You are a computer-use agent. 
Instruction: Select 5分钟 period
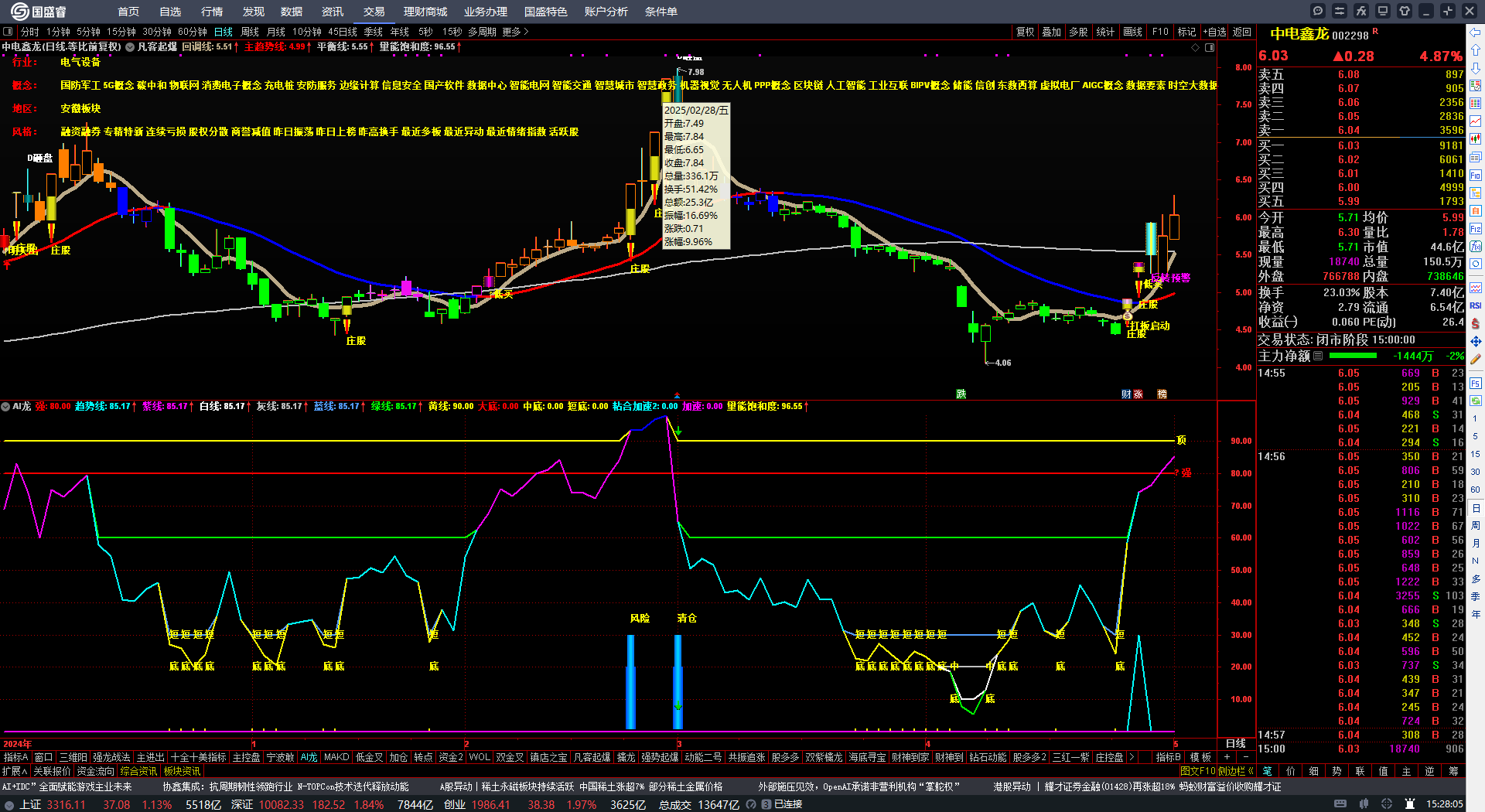pos(88,32)
